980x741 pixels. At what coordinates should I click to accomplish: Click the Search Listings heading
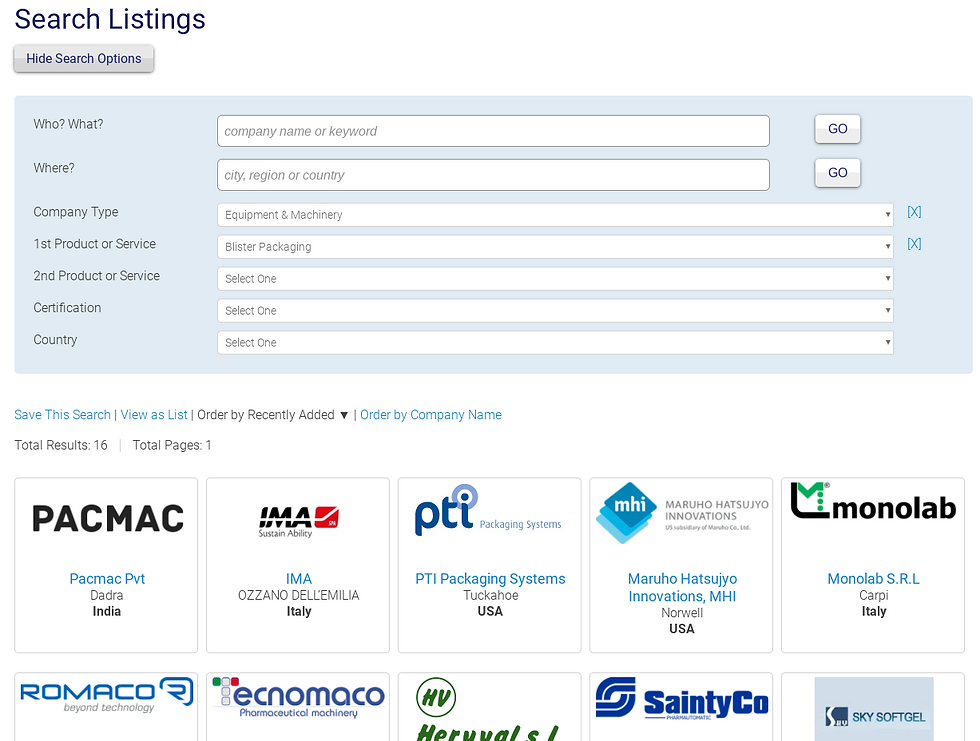coord(110,19)
